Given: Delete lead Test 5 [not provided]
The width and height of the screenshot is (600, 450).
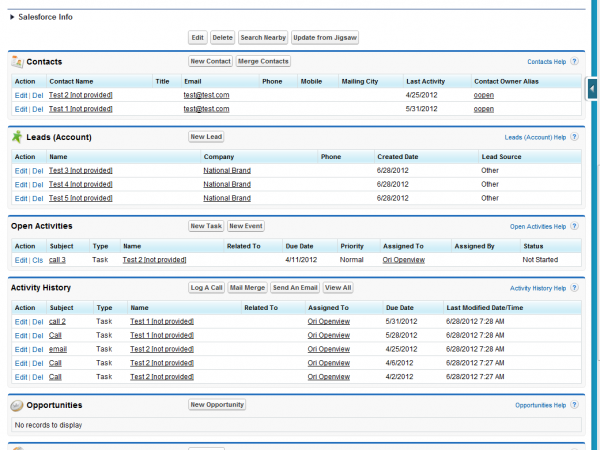Looking at the screenshot, I should tap(38, 198).
